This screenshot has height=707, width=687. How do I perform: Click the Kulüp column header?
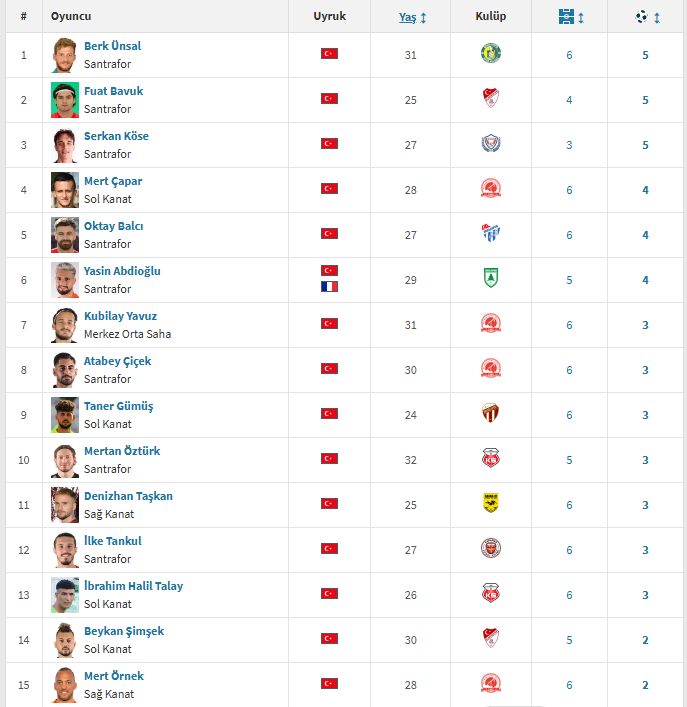pos(490,17)
